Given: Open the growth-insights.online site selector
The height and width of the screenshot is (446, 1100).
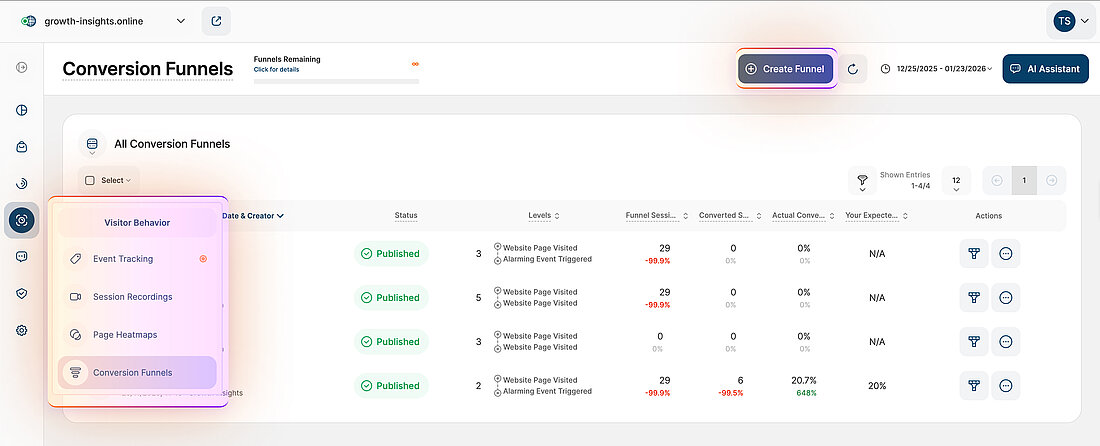Looking at the screenshot, I should pyautogui.click(x=103, y=21).
